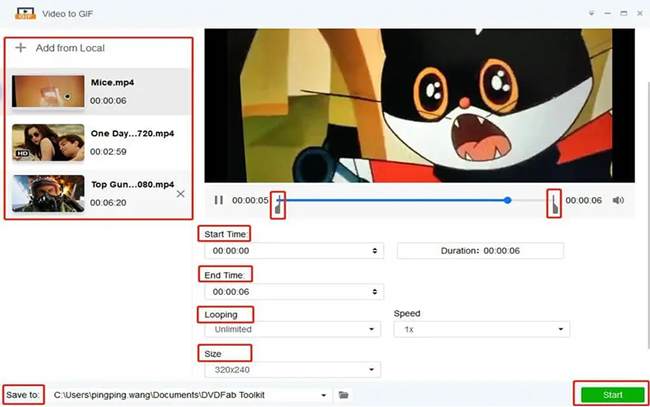Adjust the Start Time stepper arrows
Viewport: 650px width, 407px height.
tap(375, 251)
